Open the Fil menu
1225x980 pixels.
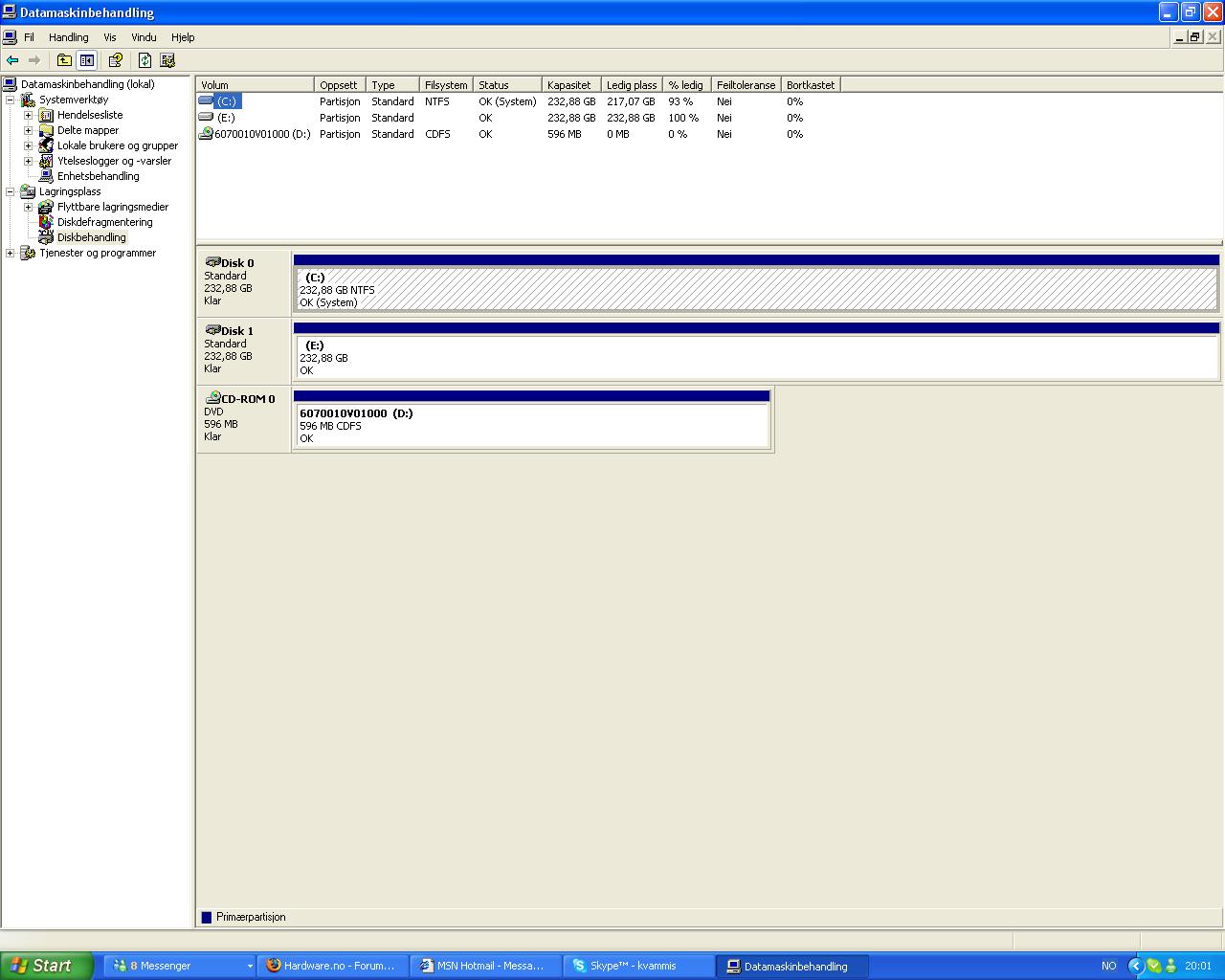pos(29,37)
